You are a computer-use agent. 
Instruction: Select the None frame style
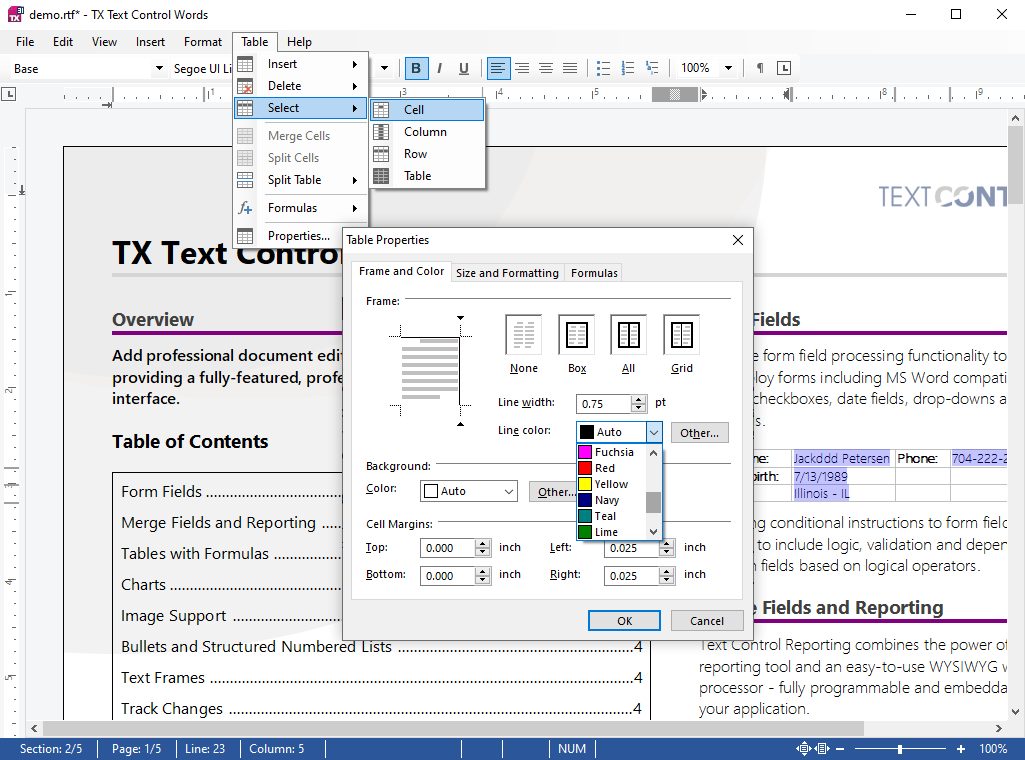523,335
